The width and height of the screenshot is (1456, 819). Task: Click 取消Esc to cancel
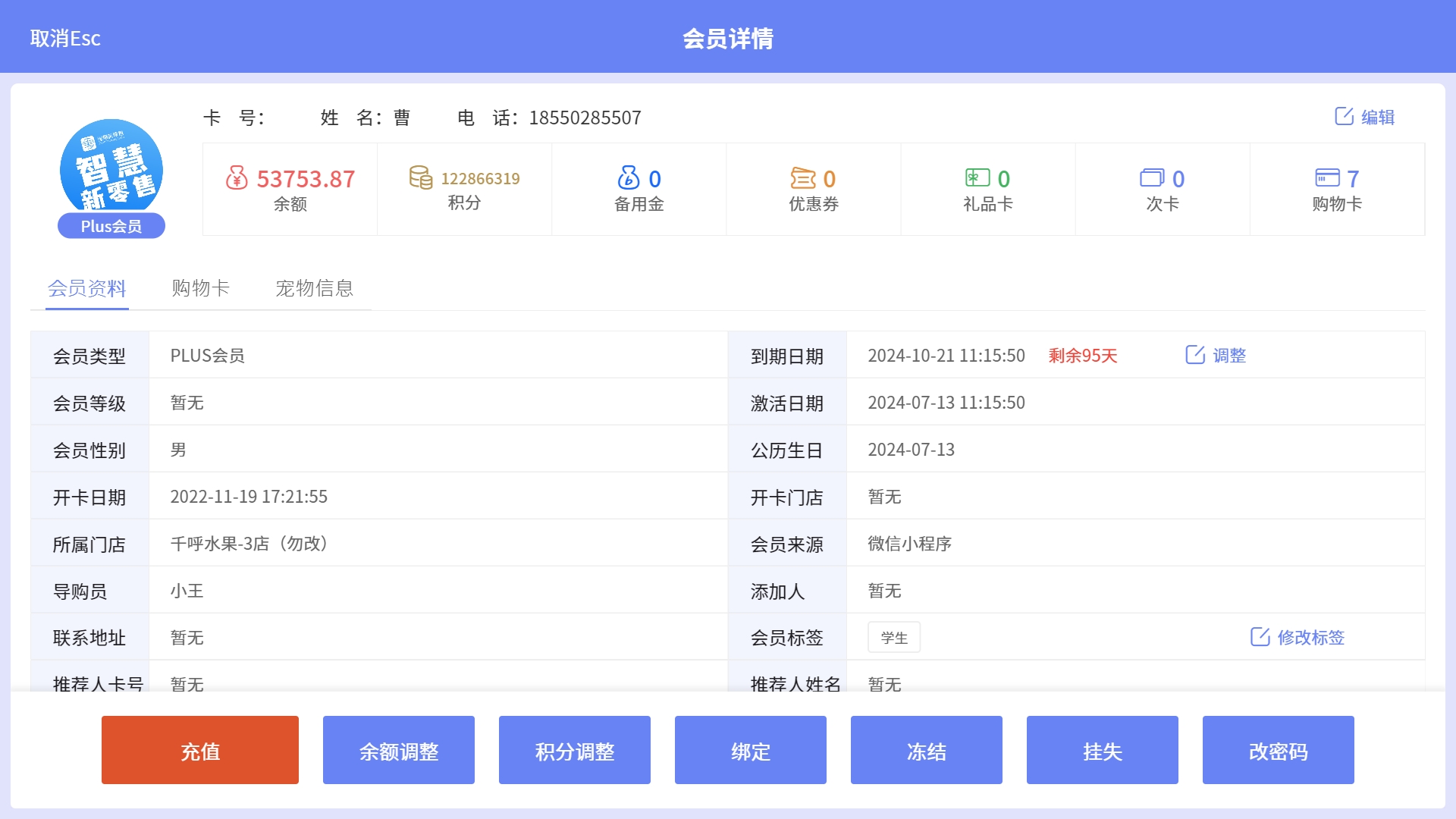coord(65,38)
